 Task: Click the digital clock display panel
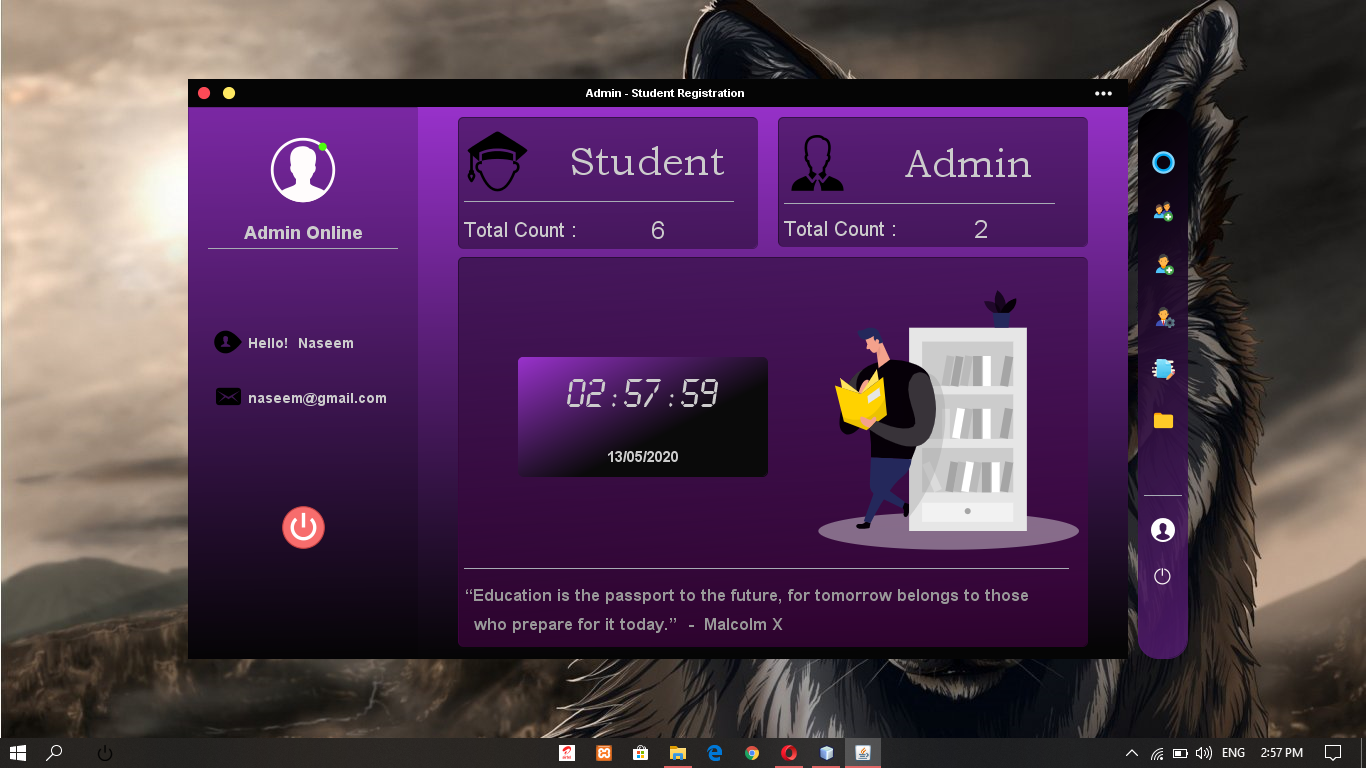pyautogui.click(x=643, y=416)
